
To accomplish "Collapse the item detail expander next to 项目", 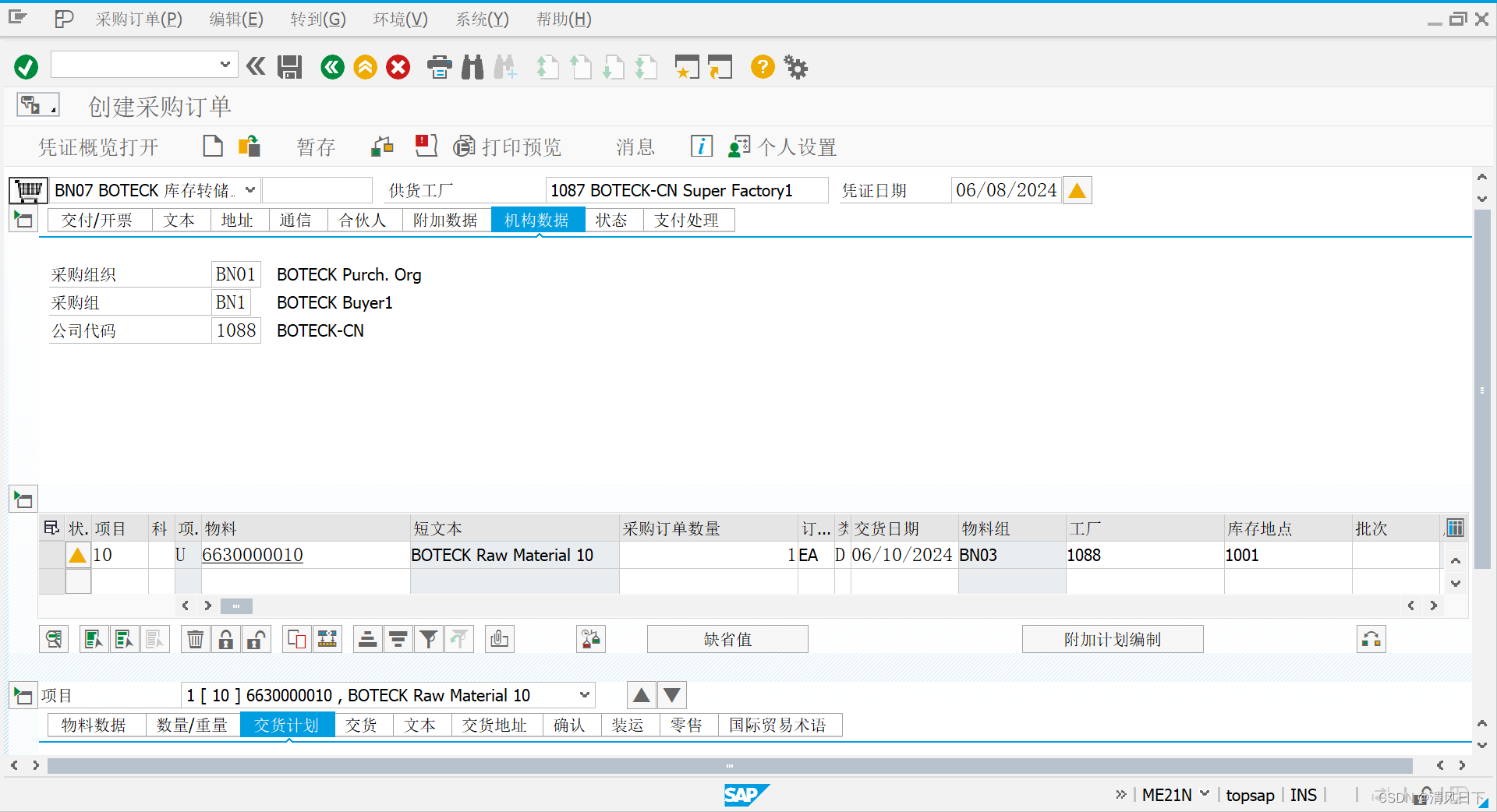I will click(23, 695).
